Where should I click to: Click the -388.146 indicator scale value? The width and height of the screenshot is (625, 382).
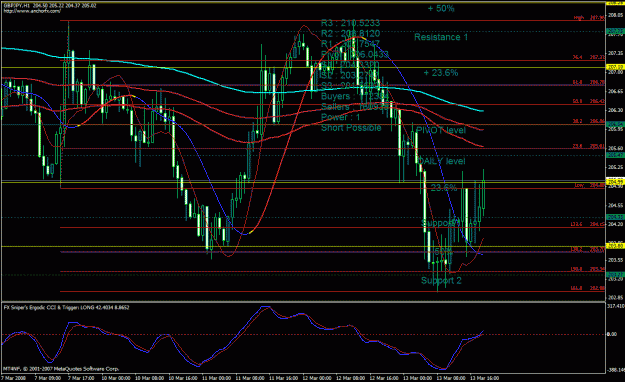click(x=616, y=370)
